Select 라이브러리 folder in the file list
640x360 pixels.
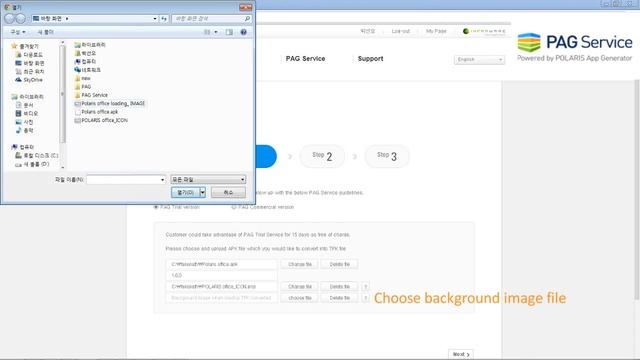[x=90, y=45]
